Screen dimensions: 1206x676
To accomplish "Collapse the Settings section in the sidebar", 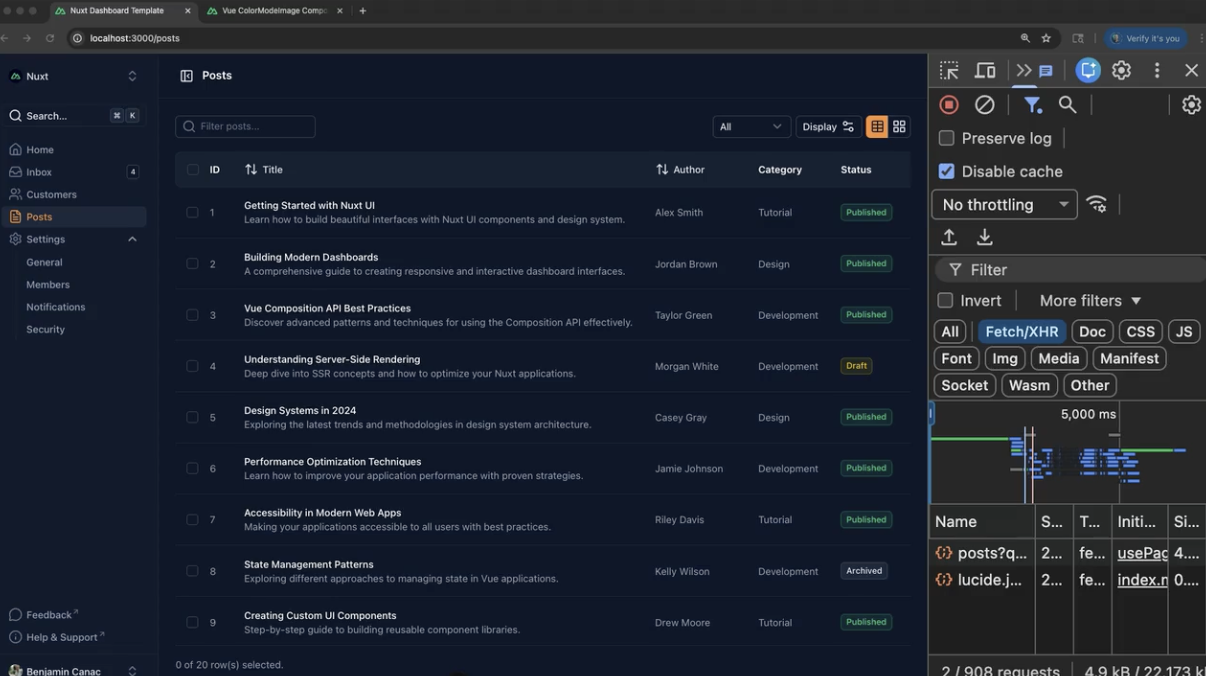I will [132, 239].
